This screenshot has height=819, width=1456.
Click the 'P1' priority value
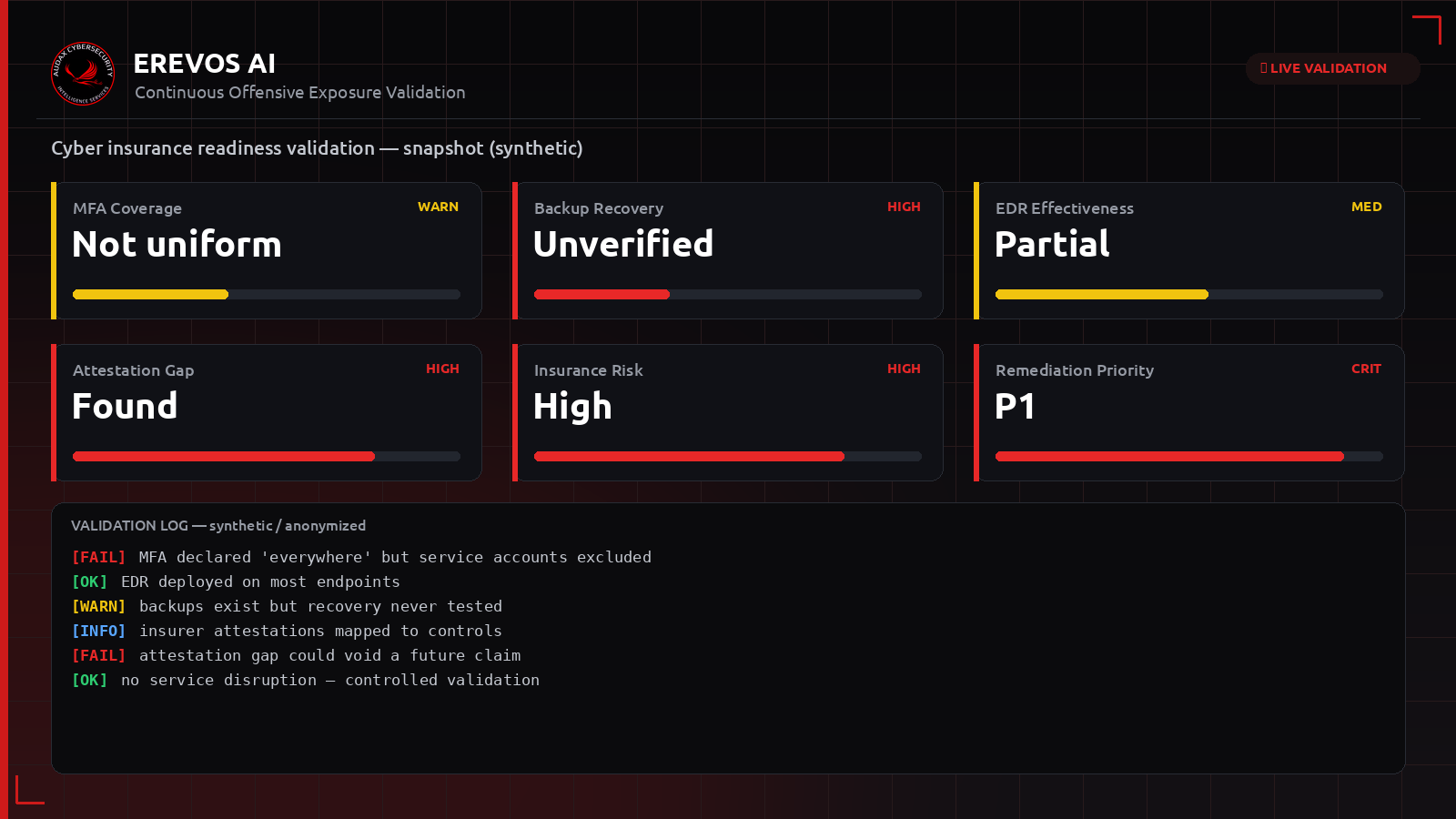[1016, 407]
